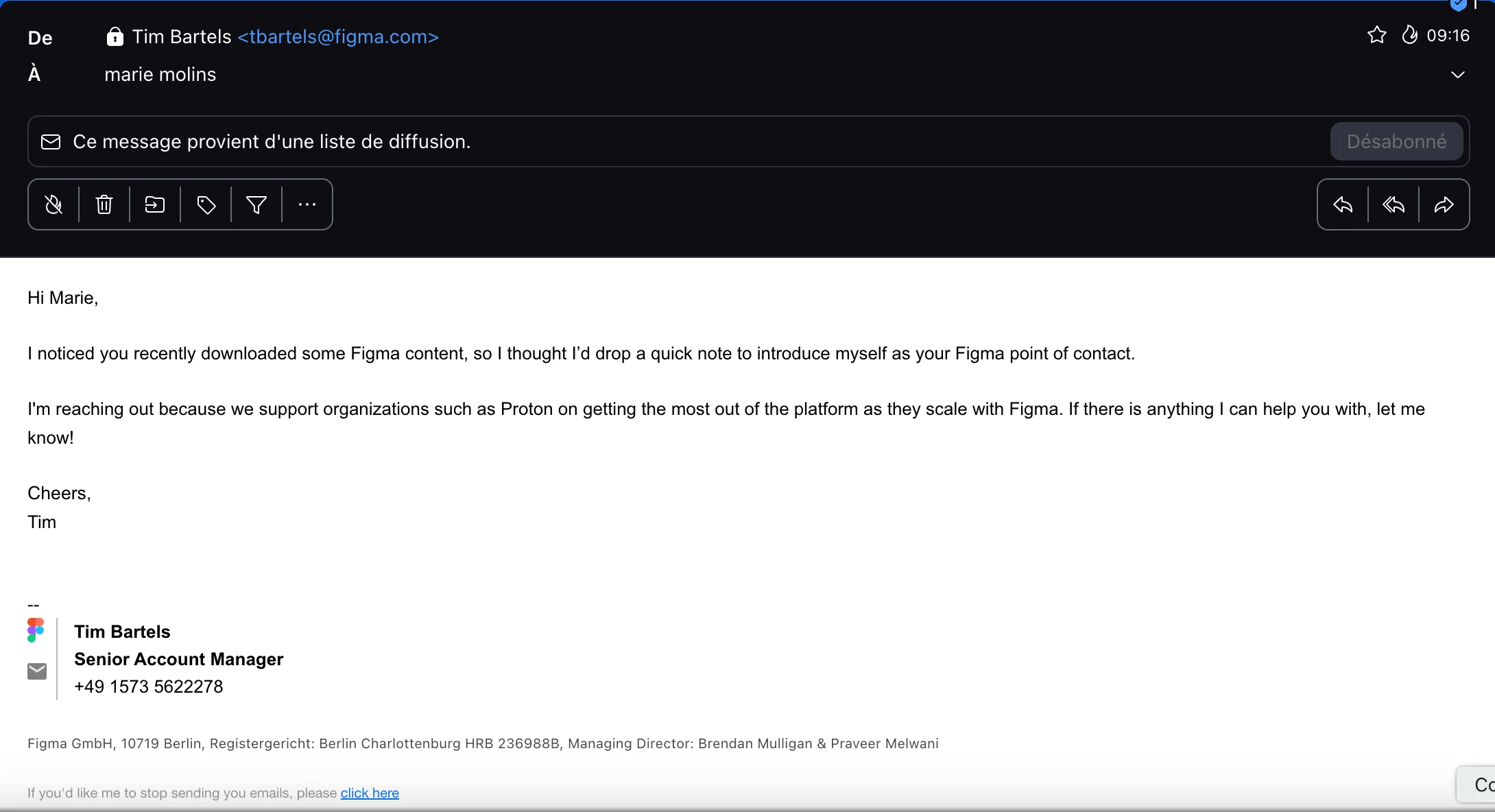Star this message
This screenshot has height=812, width=1495.
(x=1377, y=35)
